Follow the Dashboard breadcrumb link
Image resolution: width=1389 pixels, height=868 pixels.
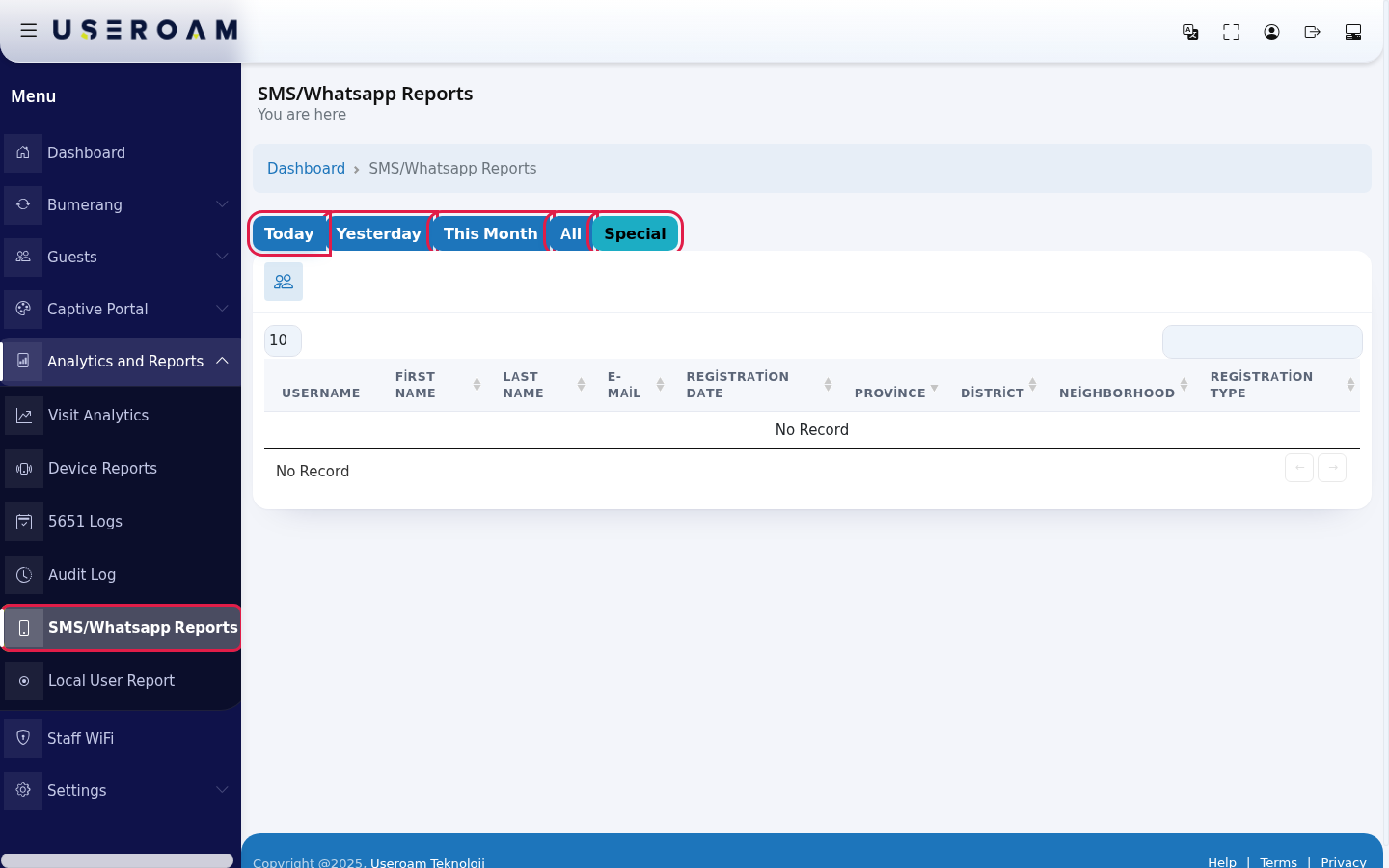[306, 168]
